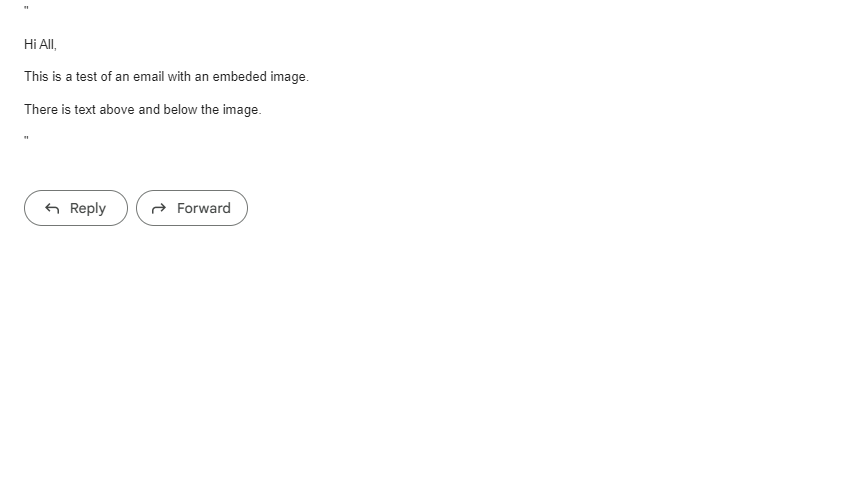The image size is (856, 485).
Task: Click the Reply button
Action: [x=76, y=208]
